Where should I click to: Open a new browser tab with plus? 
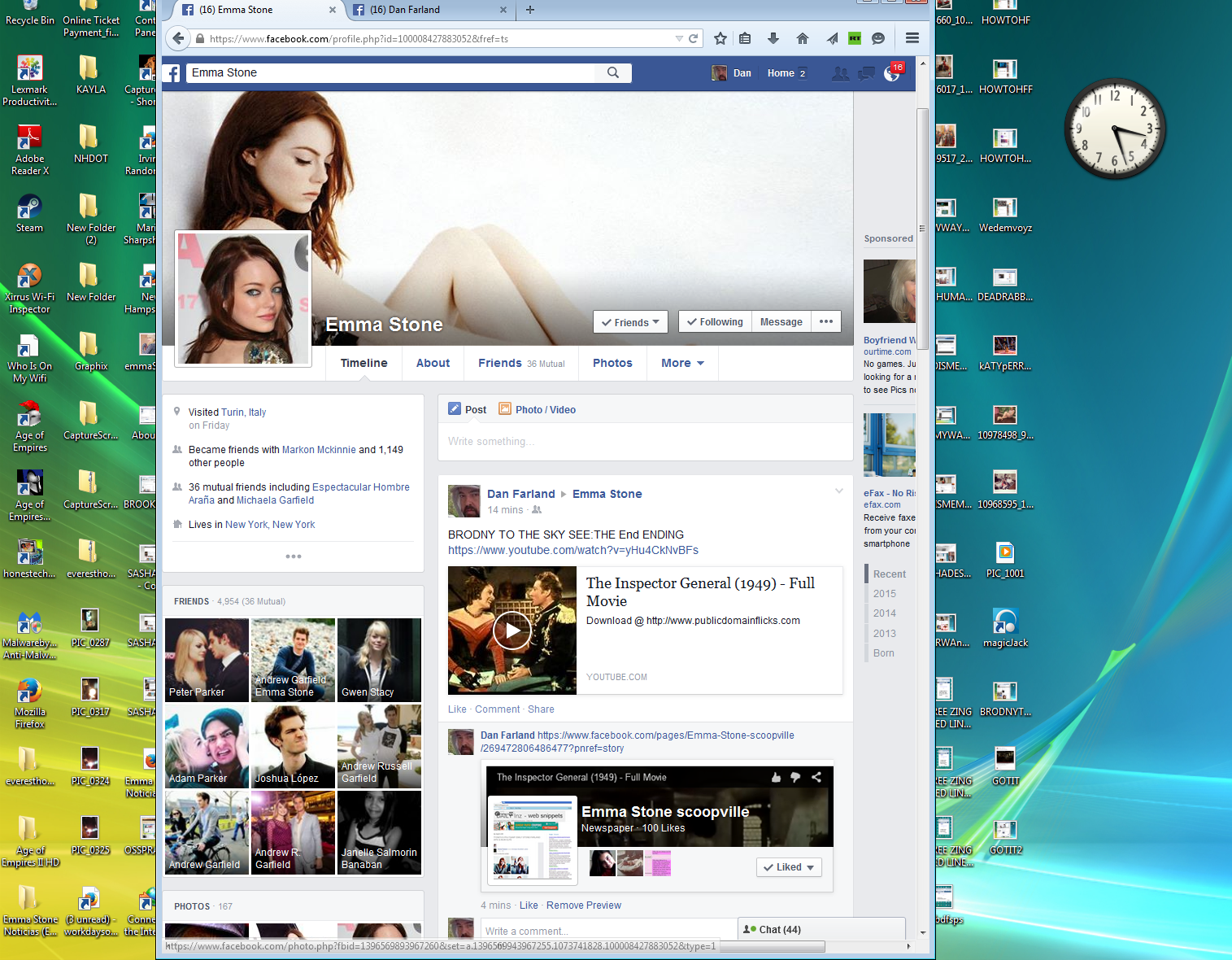[x=530, y=10]
